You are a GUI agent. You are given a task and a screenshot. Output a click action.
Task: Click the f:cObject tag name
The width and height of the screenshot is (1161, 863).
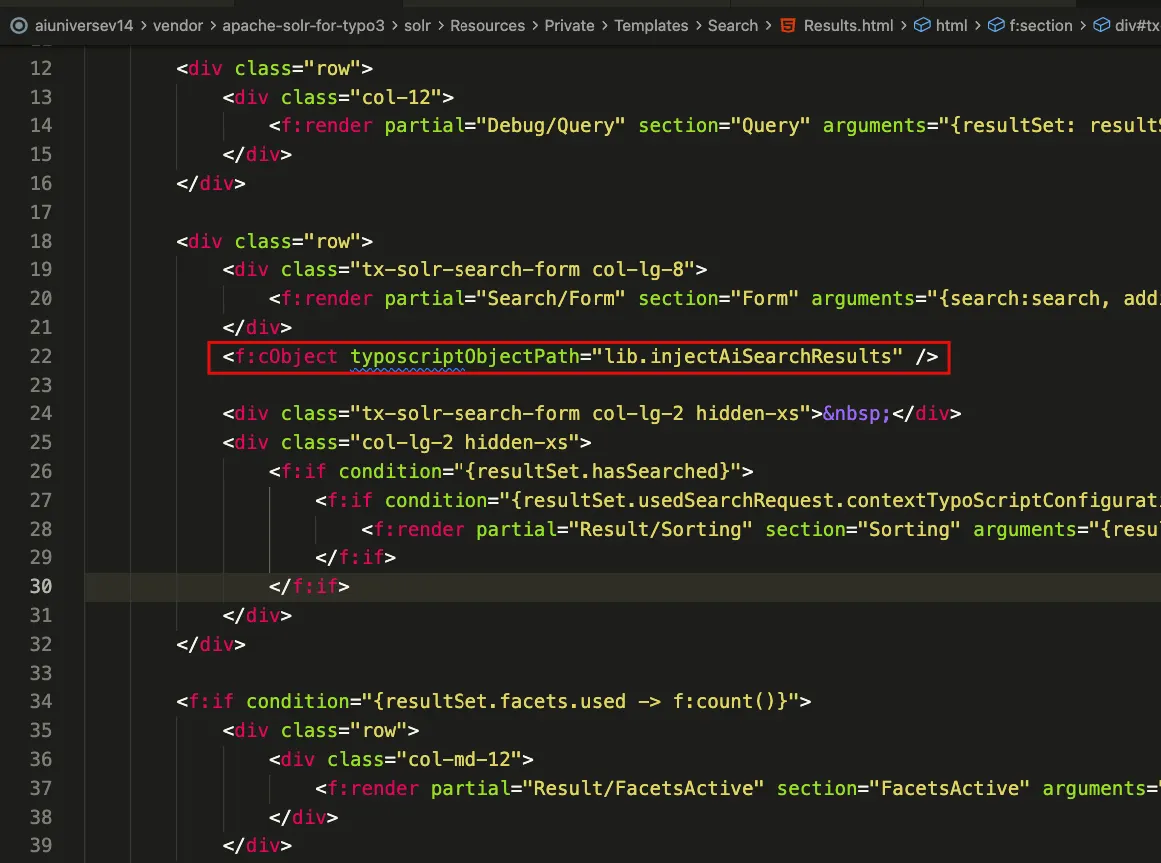[286, 357]
